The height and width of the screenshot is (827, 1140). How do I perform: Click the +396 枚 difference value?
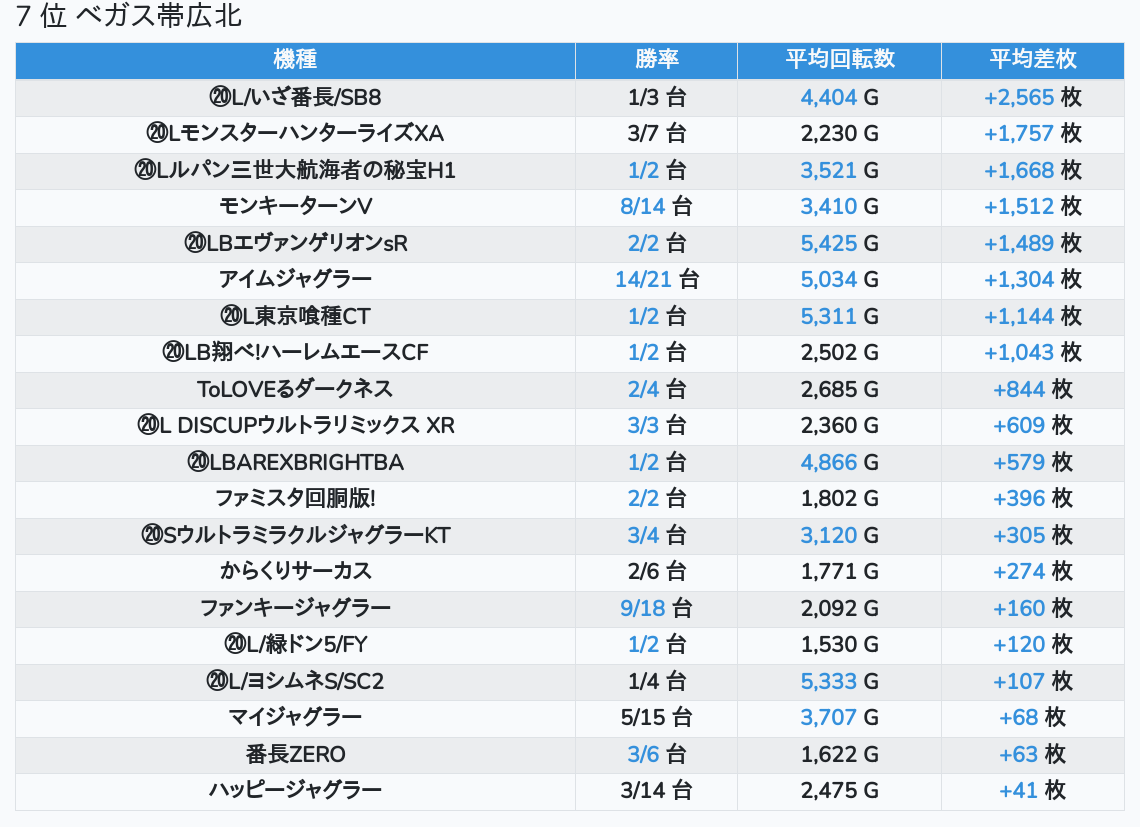(1032, 499)
